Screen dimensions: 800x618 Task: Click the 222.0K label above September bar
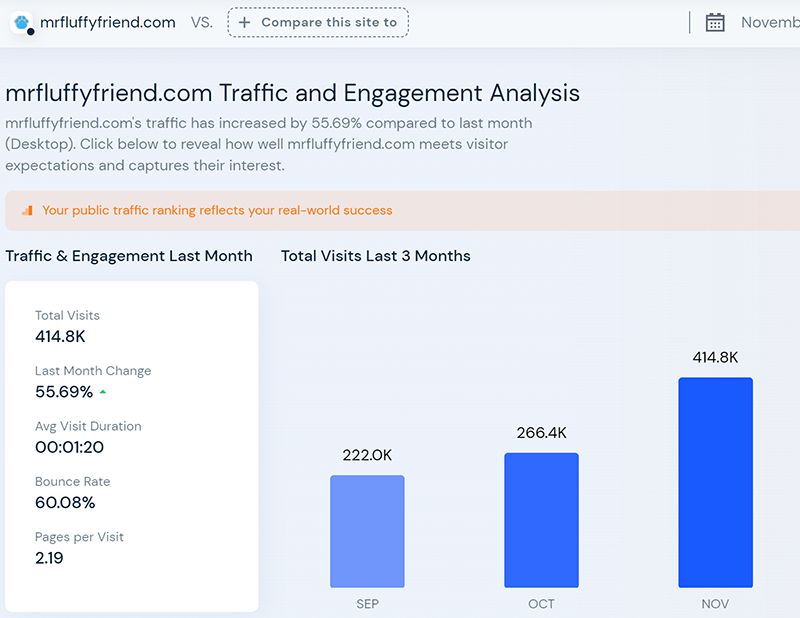coord(367,455)
